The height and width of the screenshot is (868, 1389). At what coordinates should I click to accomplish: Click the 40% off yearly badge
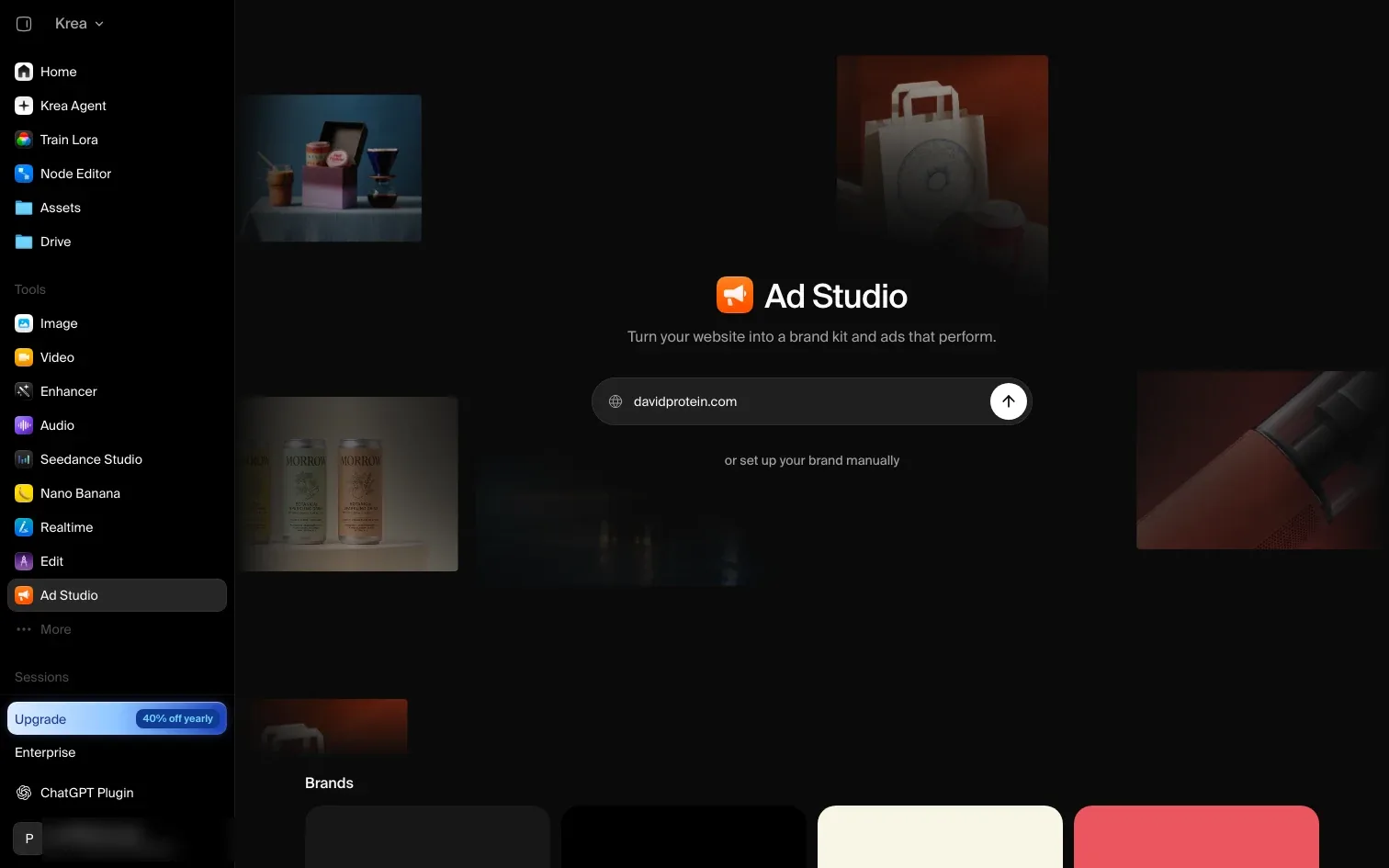(178, 719)
